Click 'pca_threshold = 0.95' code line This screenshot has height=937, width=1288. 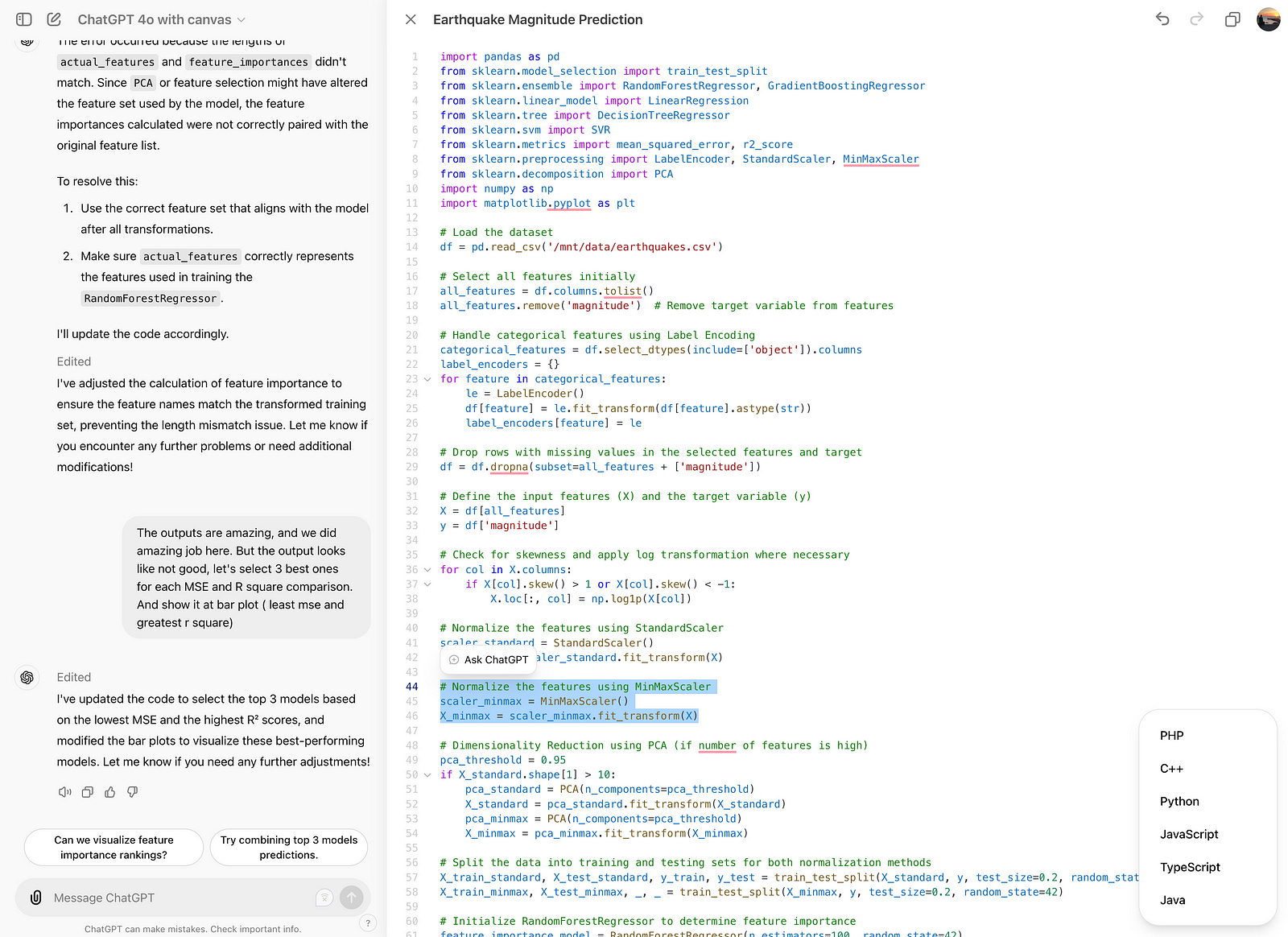502,760
